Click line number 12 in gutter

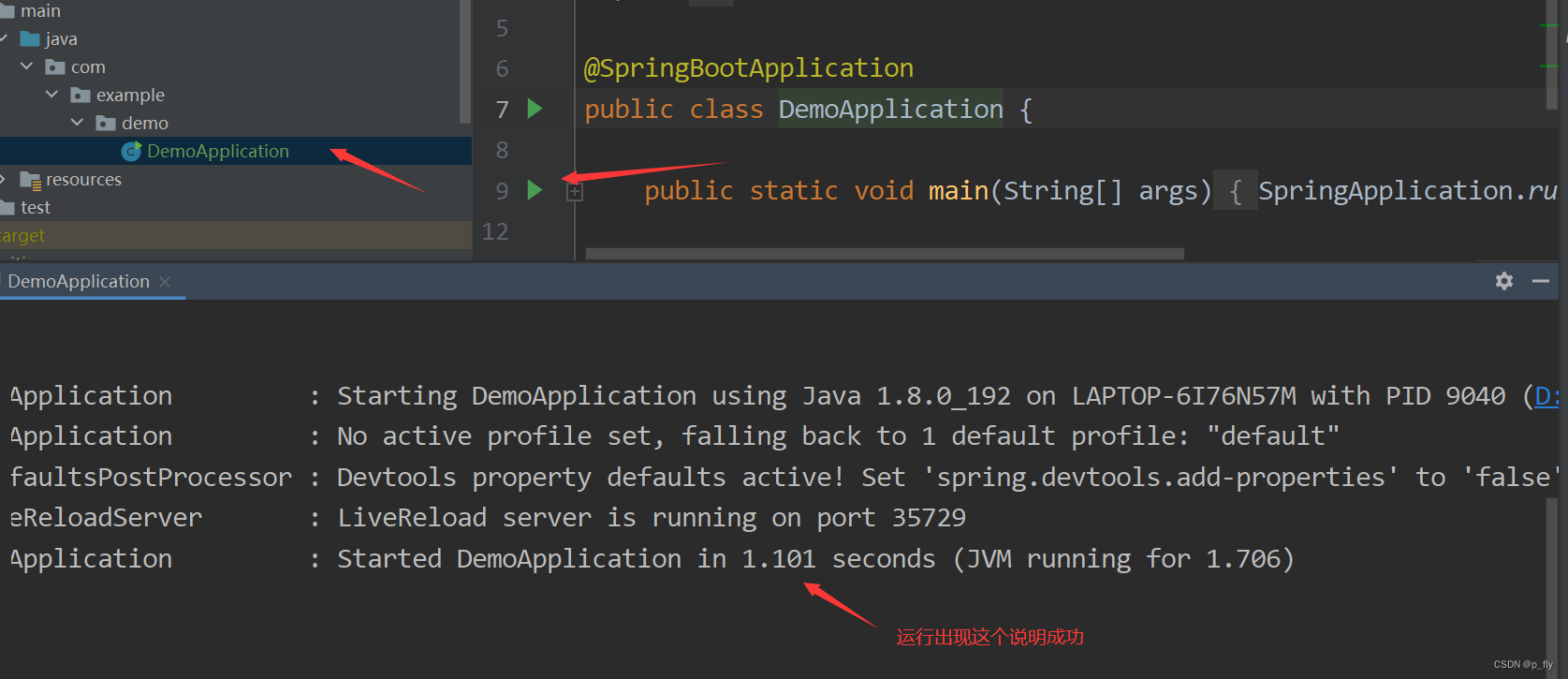pyautogui.click(x=495, y=231)
